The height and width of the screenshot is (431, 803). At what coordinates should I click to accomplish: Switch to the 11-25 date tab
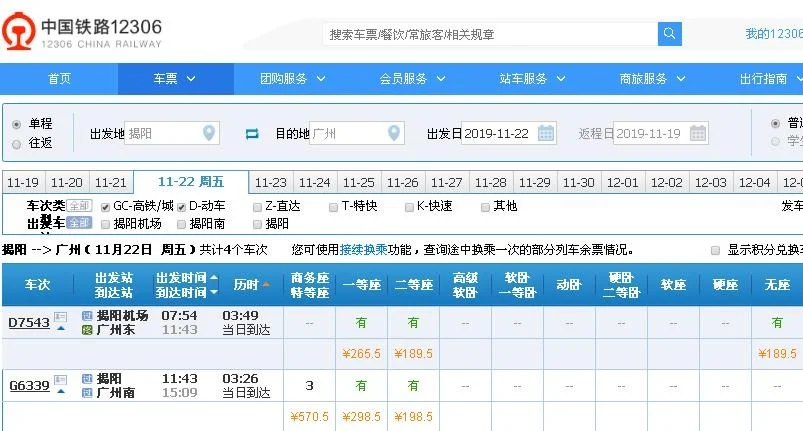click(x=358, y=183)
